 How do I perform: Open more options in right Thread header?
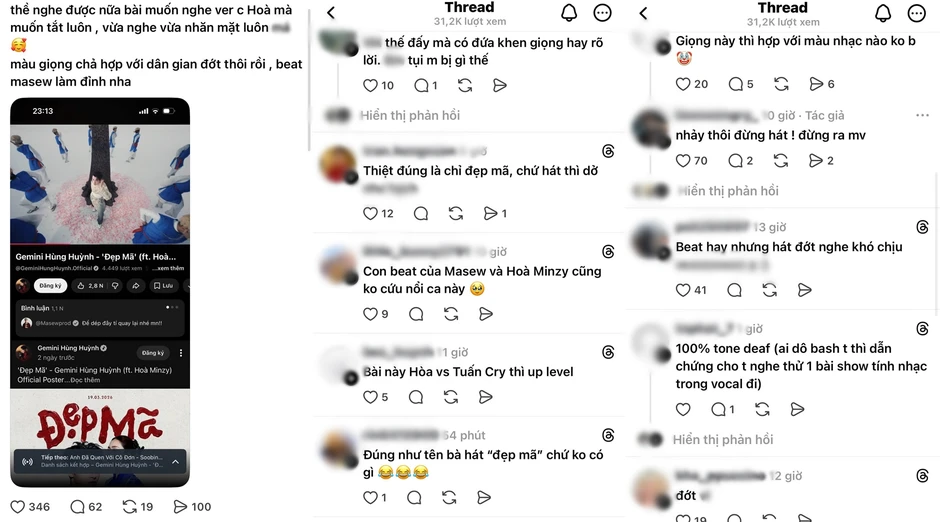[917, 13]
